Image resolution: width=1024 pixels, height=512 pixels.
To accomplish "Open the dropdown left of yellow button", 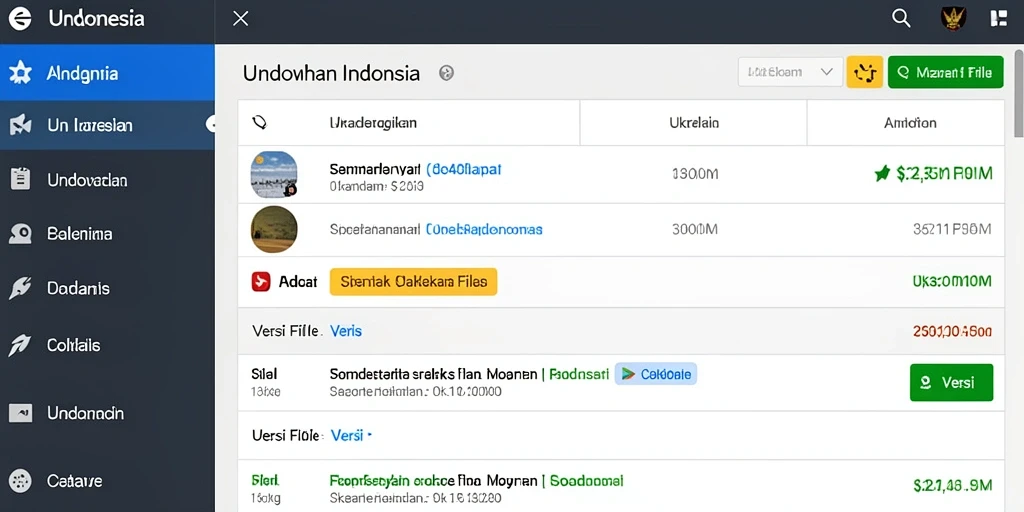I will (790, 72).
